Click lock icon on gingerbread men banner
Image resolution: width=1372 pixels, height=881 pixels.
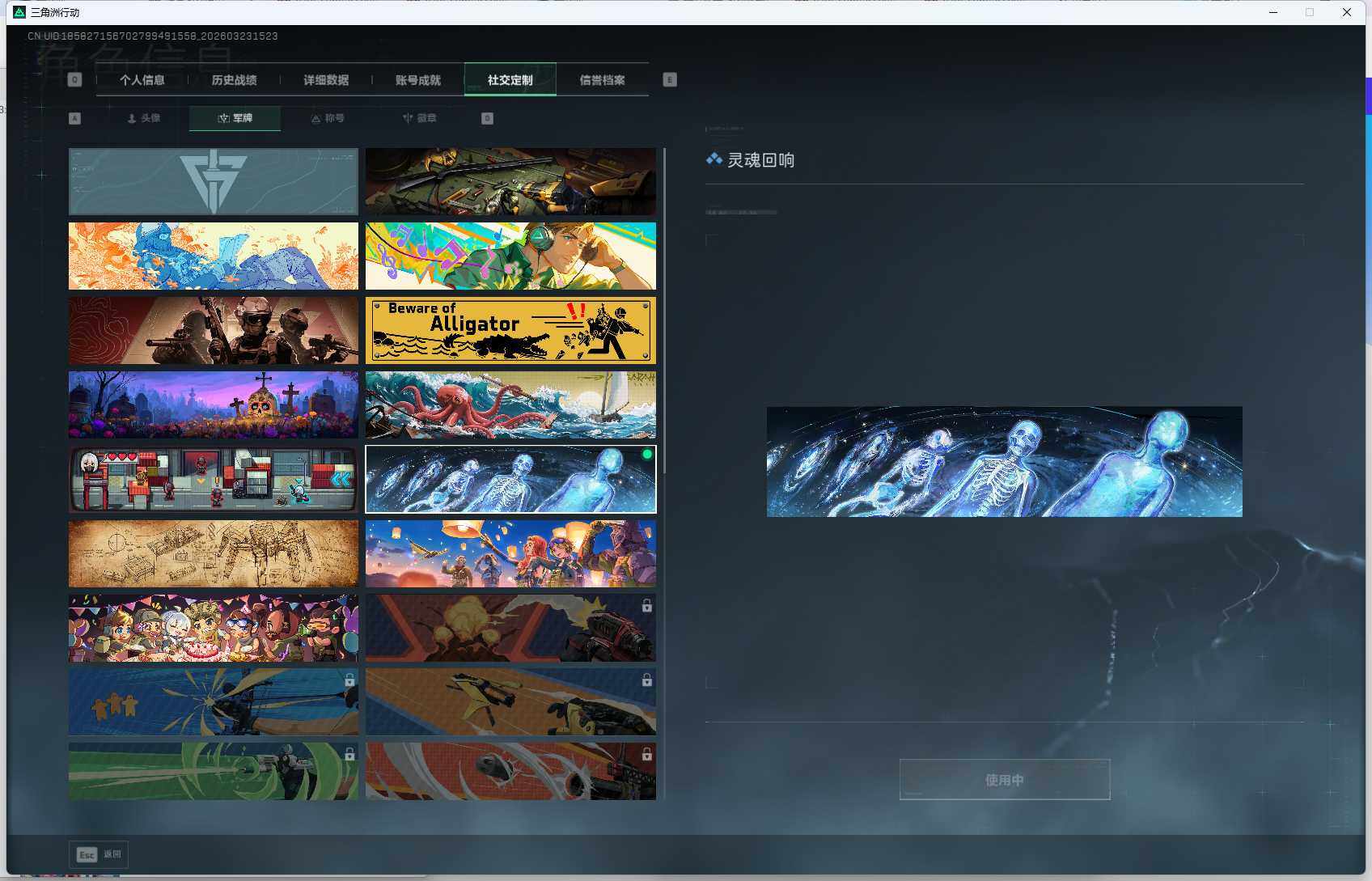pos(349,680)
